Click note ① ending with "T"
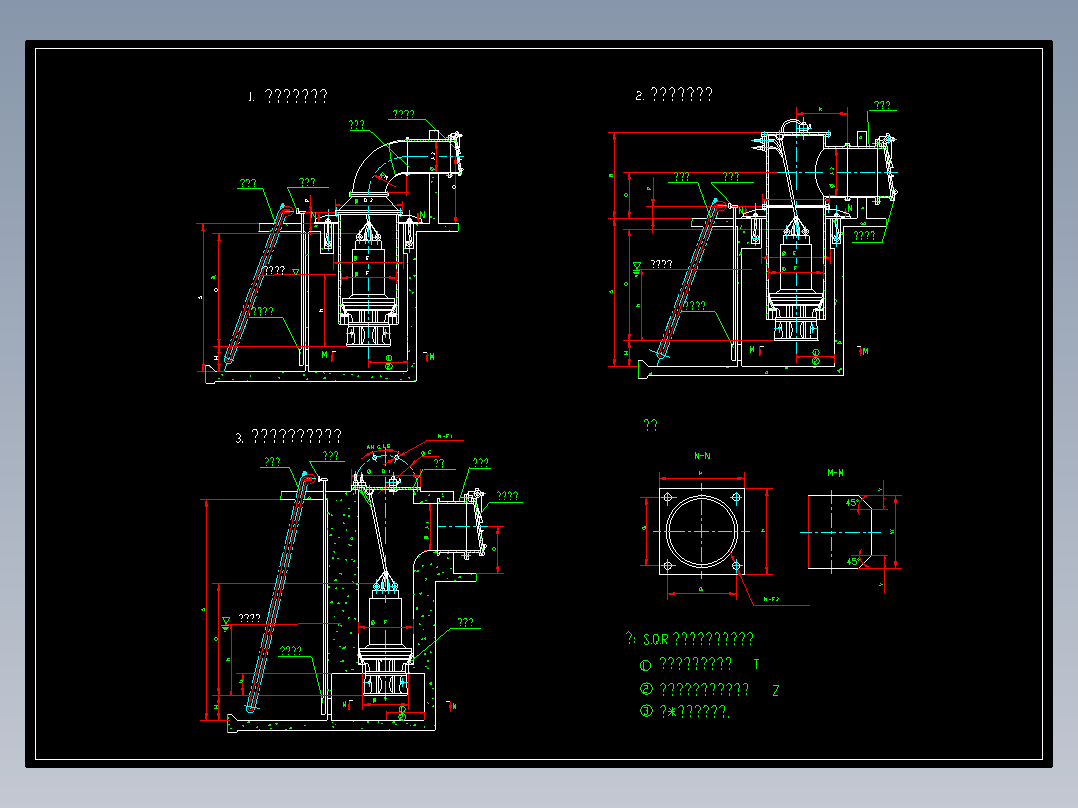This screenshot has width=1078, height=808. click(699, 664)
